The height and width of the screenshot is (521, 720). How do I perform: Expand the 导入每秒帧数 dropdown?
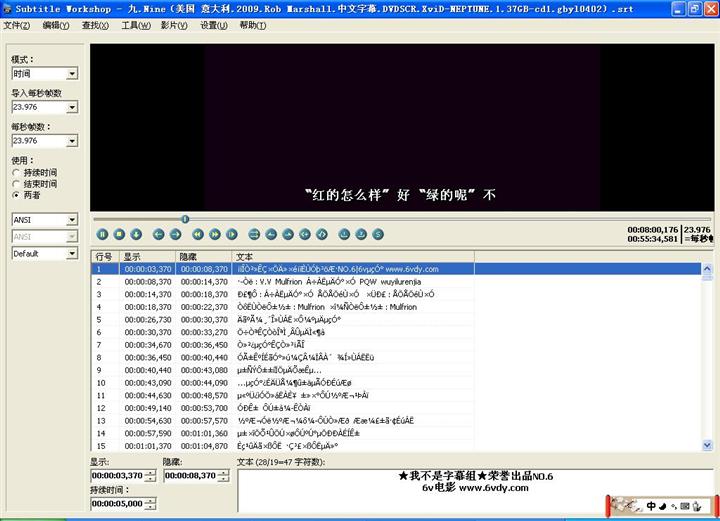tap(72, 107)
